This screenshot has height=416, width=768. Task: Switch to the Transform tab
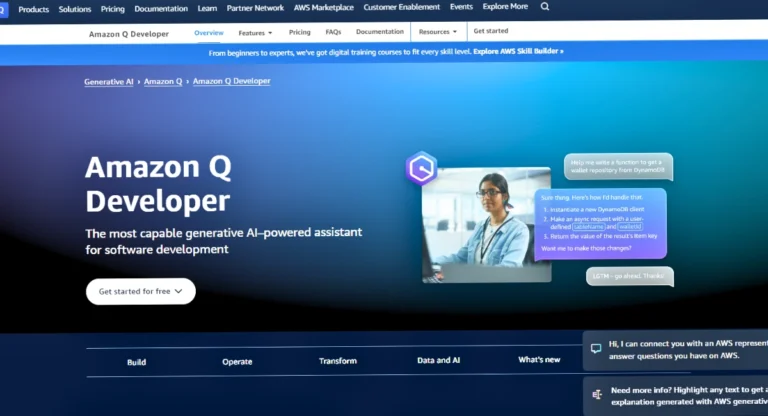(338, 361)
